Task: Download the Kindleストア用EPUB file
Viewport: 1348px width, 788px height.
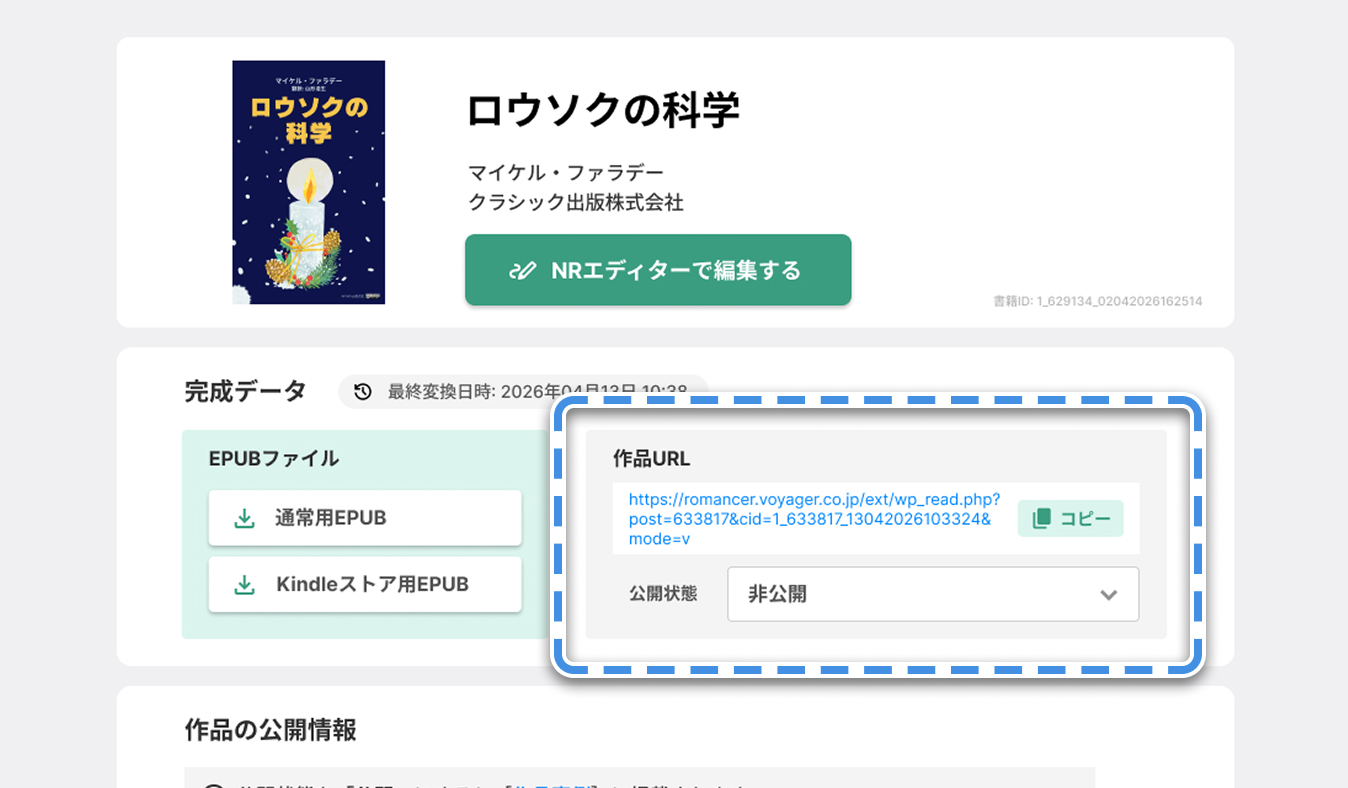Action: click(x=365, y=584)
